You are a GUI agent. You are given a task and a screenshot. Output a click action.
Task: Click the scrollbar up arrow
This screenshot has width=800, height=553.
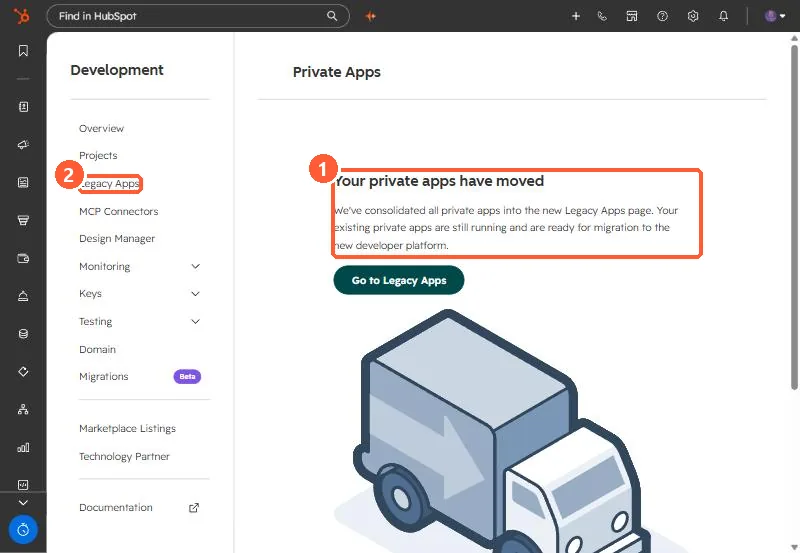tap(794, 38)
